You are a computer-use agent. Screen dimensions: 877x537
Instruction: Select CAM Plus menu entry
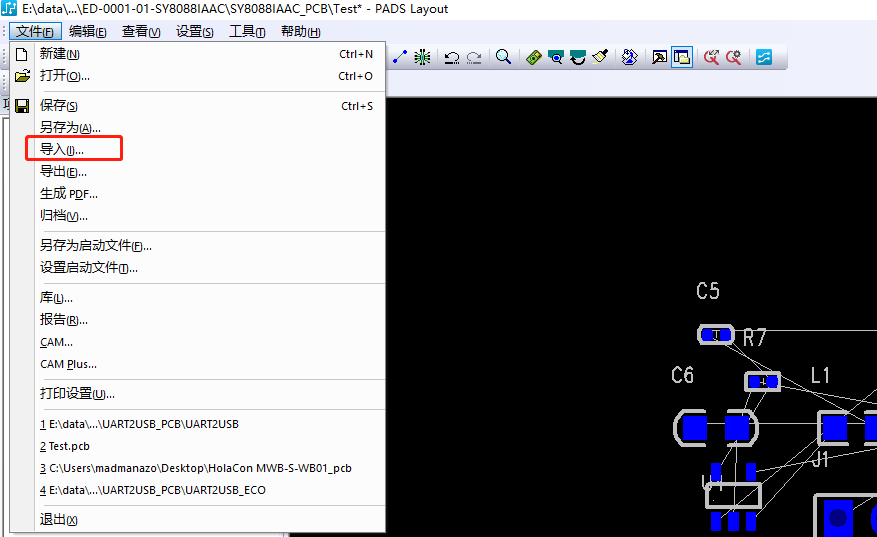coord(68,364)
